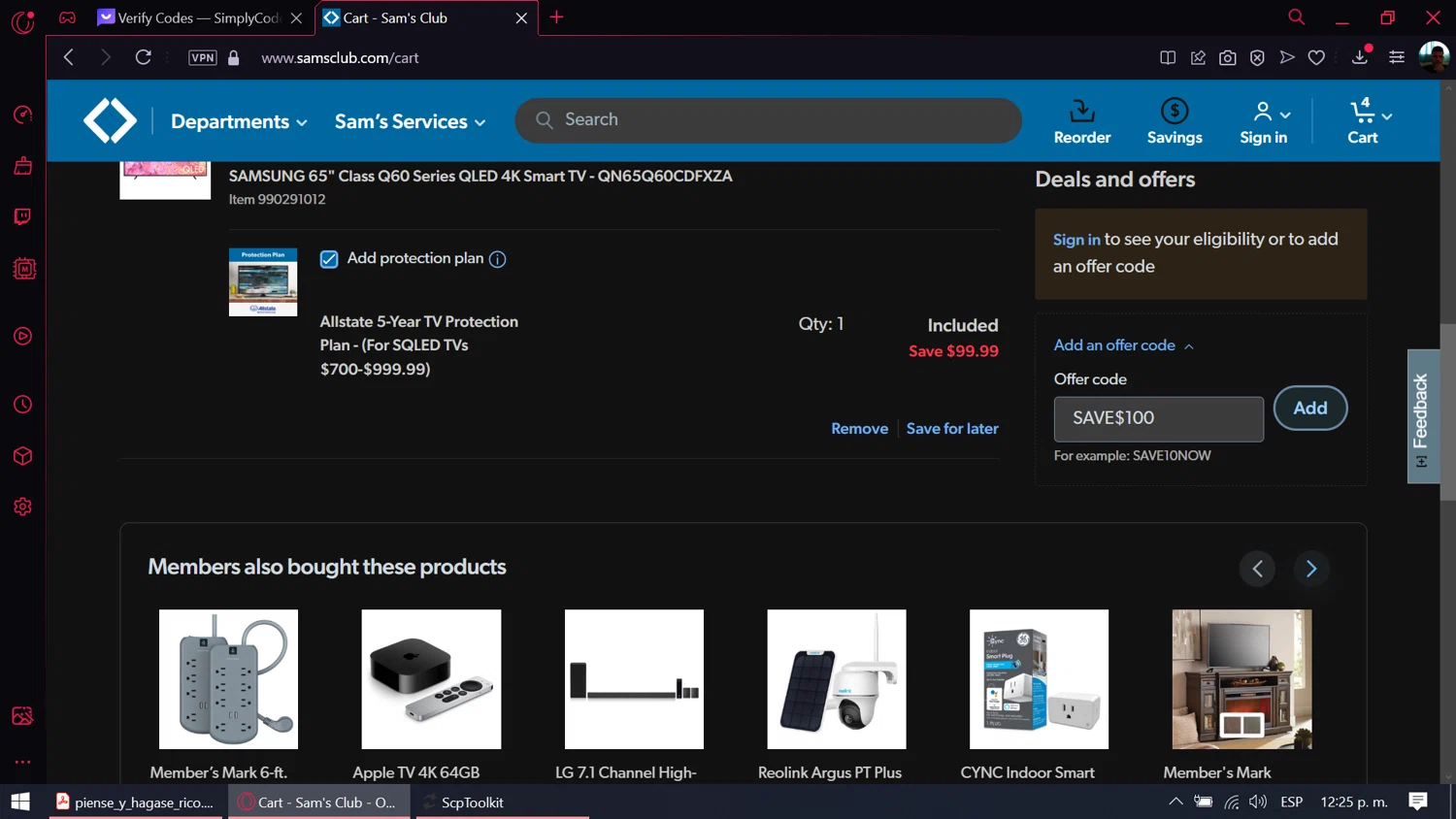
Task: Show previous products with left arrow
Action: [1257, 569]
